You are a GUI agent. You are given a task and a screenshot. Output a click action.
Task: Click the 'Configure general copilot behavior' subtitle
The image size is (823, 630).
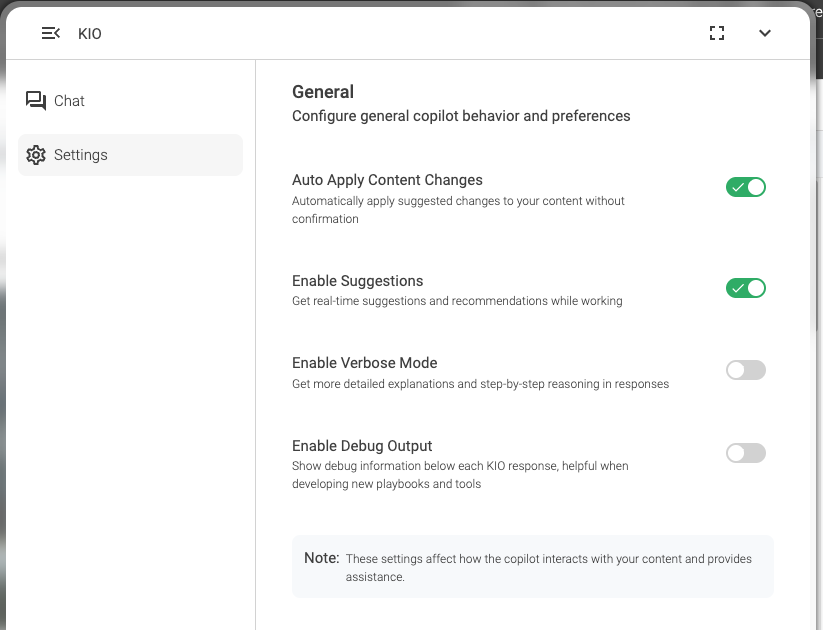tap(461, 116)
